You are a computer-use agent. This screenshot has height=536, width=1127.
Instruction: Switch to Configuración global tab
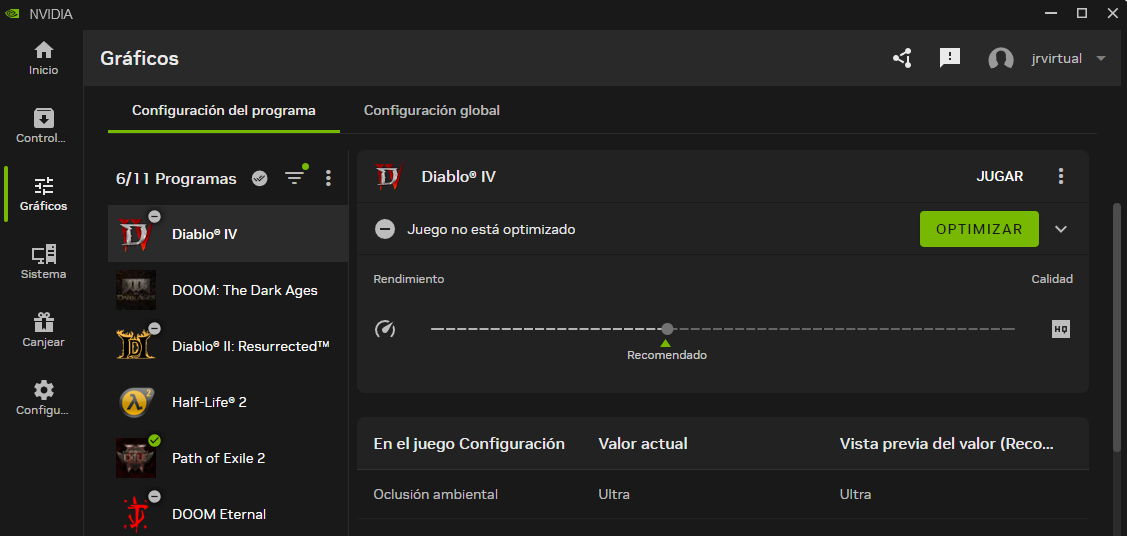[x=431, y=110]
